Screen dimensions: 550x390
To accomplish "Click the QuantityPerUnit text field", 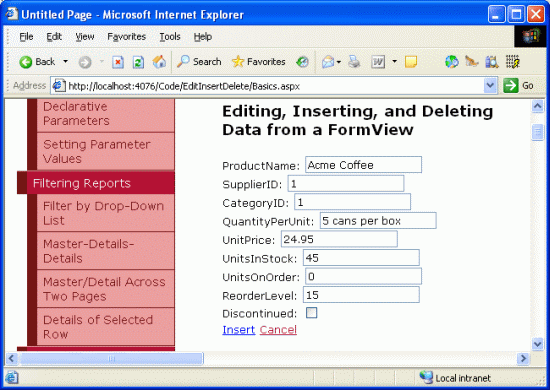I will click(378, 221).
